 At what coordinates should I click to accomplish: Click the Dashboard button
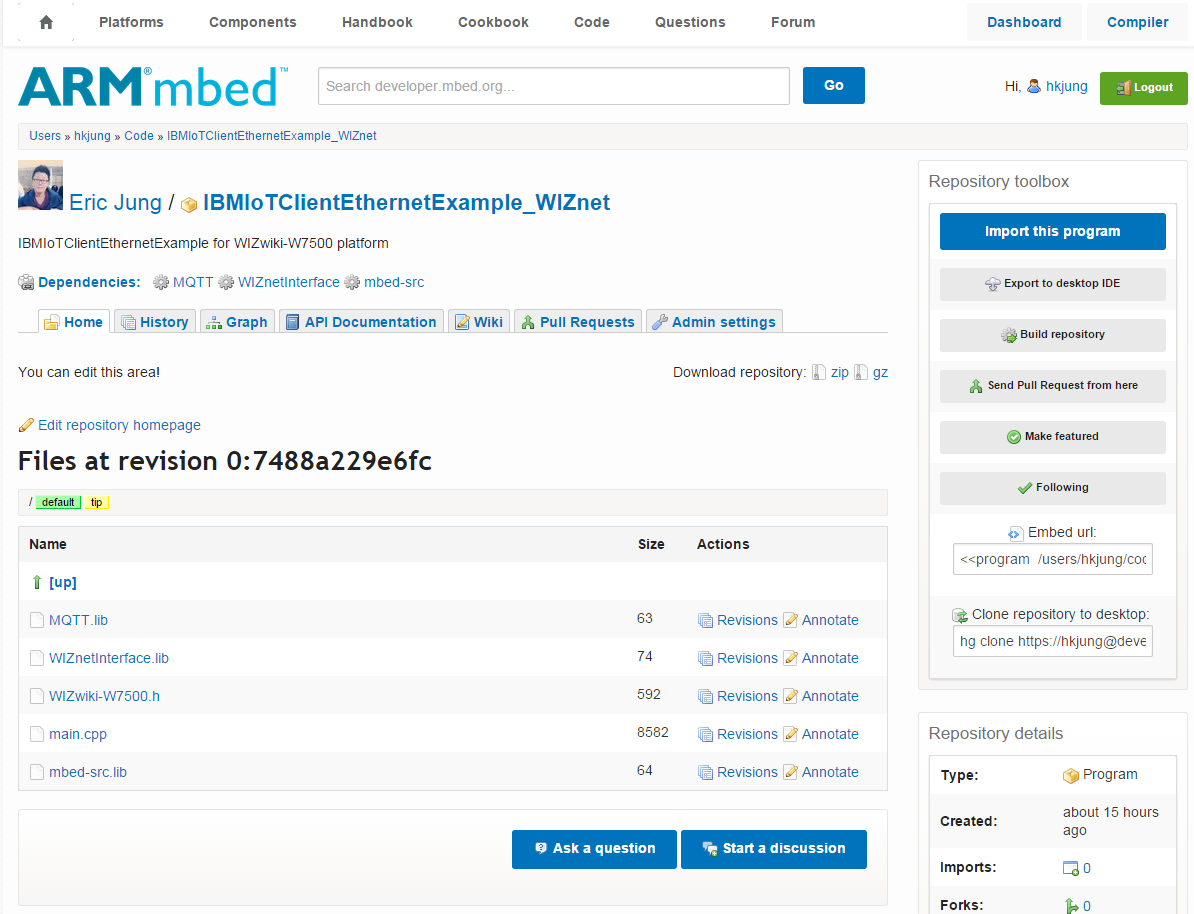[1024, 22]
